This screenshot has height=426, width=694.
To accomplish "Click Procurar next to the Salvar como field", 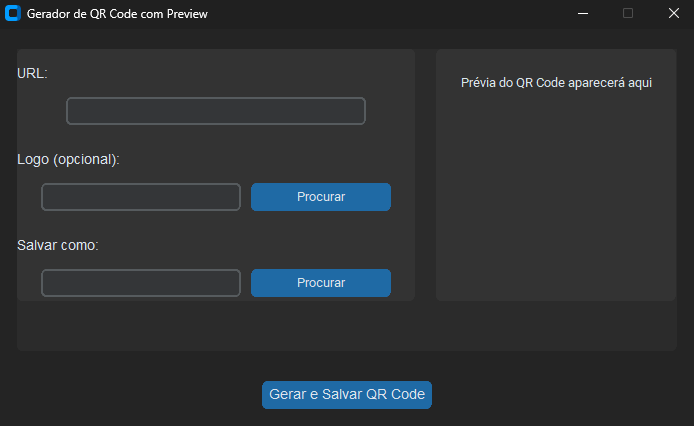I will 321,283.
